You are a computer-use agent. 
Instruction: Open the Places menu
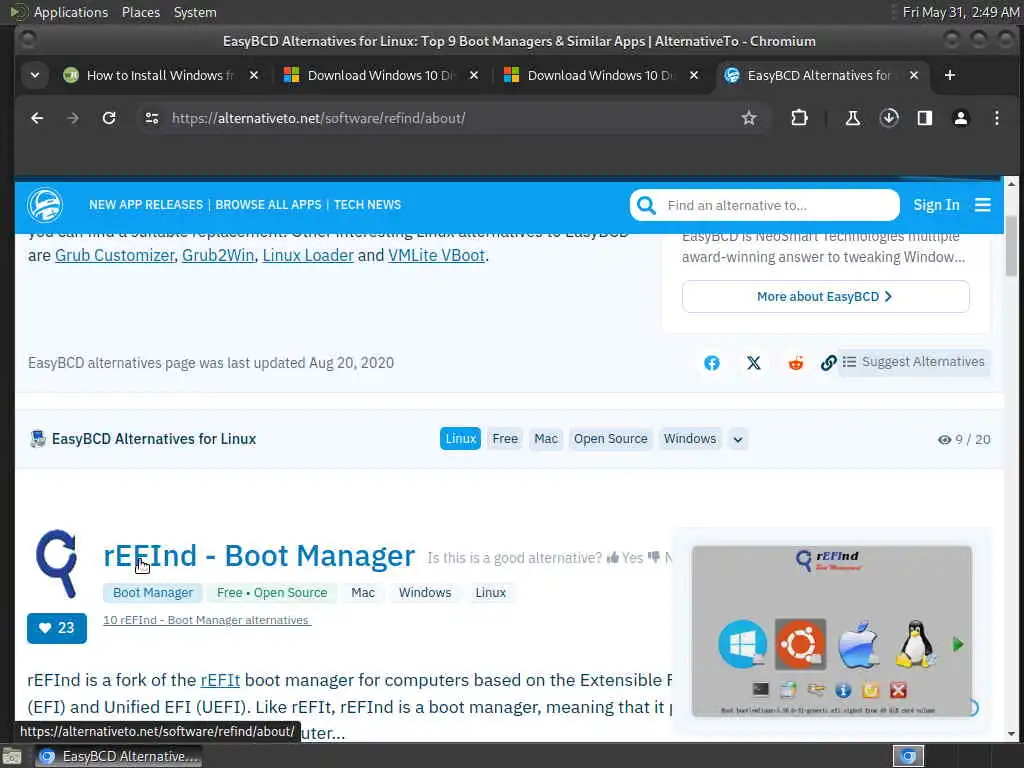140,12
